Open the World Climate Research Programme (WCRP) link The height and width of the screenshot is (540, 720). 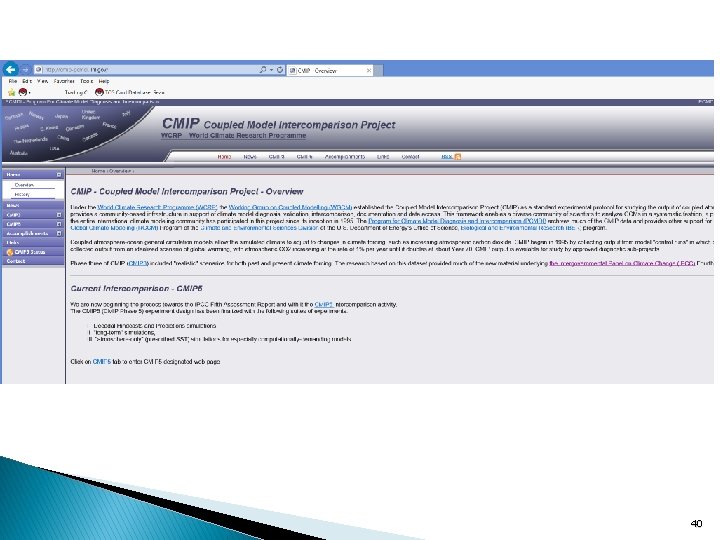[x=157, y=208]
